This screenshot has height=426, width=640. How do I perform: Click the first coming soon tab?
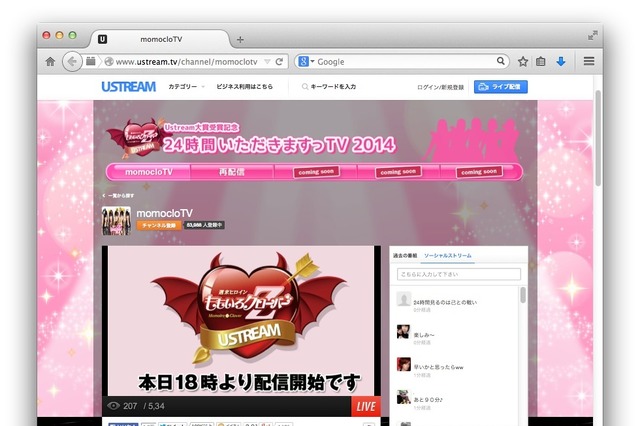pos(316,172)
